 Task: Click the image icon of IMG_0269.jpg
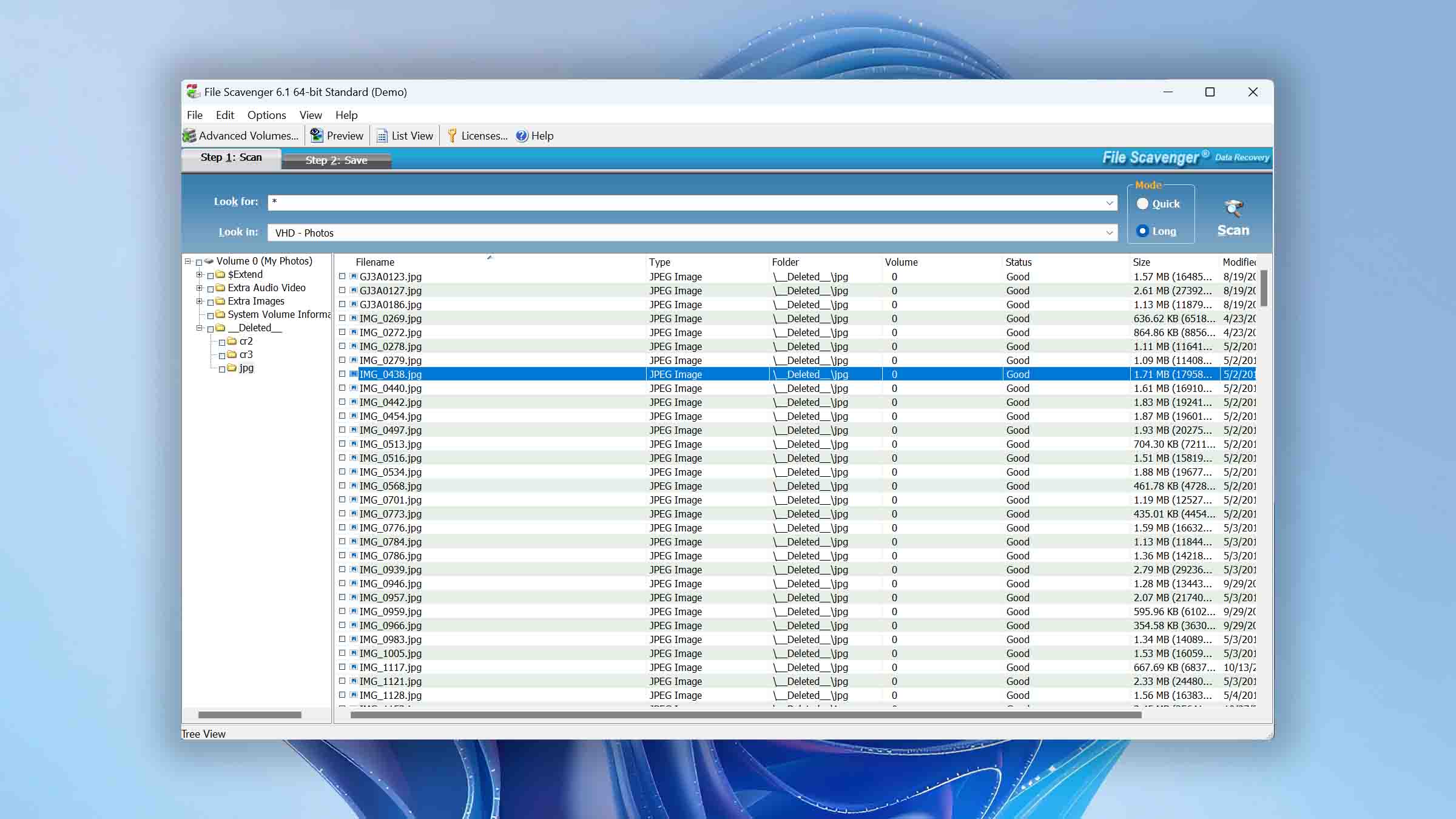click(x=354, y=318)
